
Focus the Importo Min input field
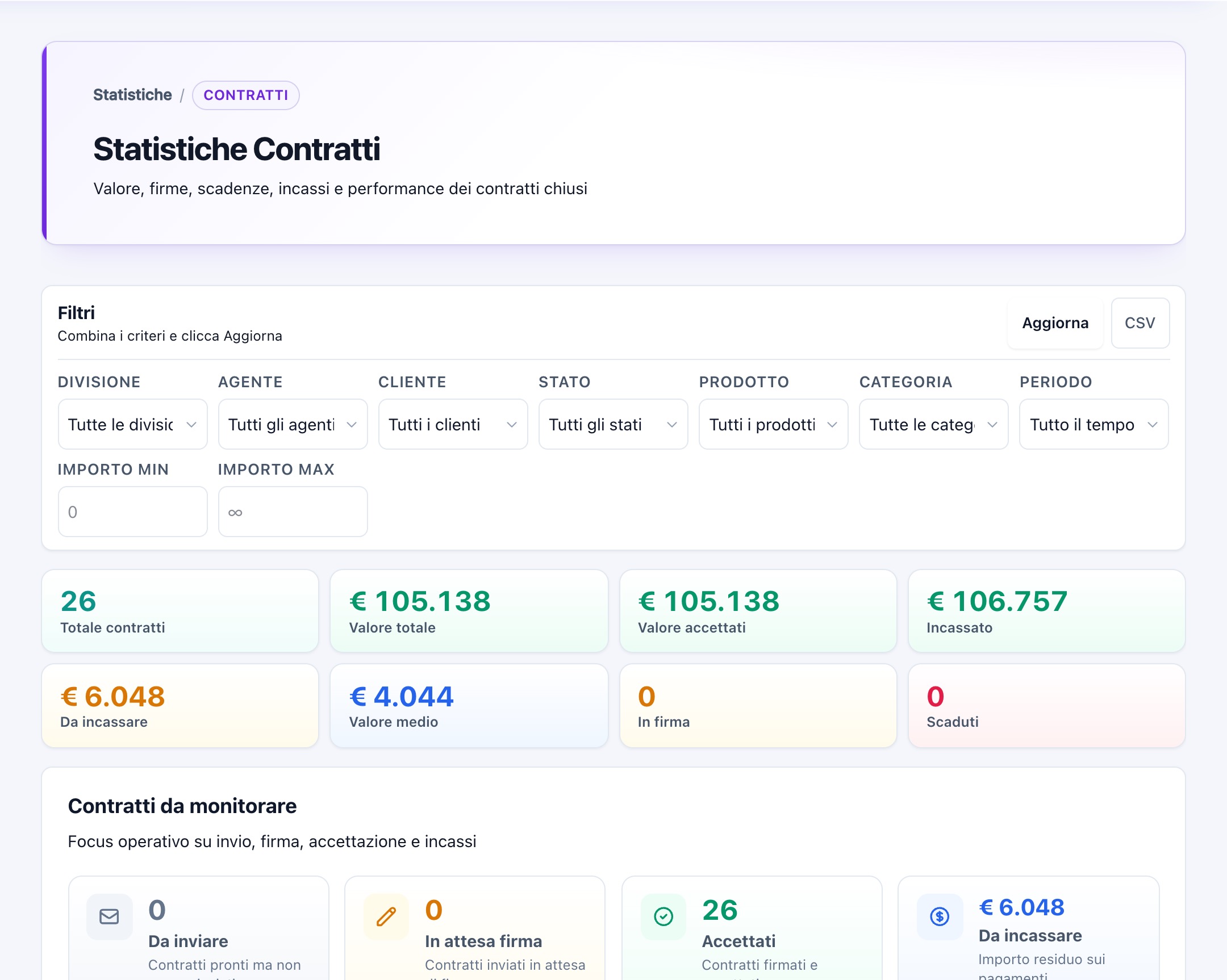pos(132,512)
